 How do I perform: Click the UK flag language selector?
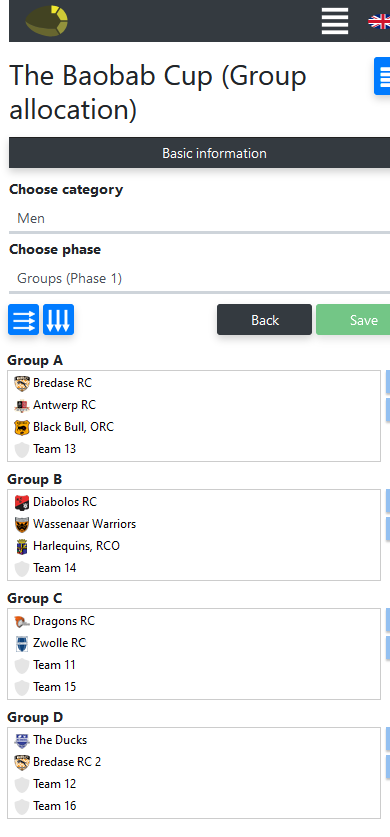pos(379,21)
